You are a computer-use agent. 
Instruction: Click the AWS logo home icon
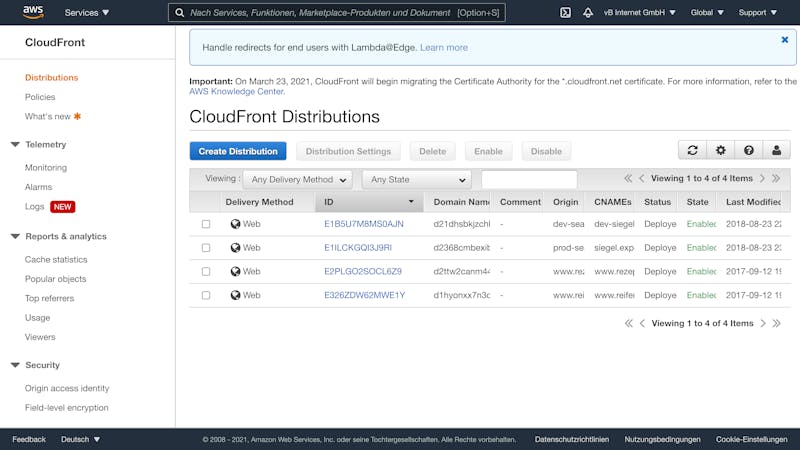click(33, 12)
